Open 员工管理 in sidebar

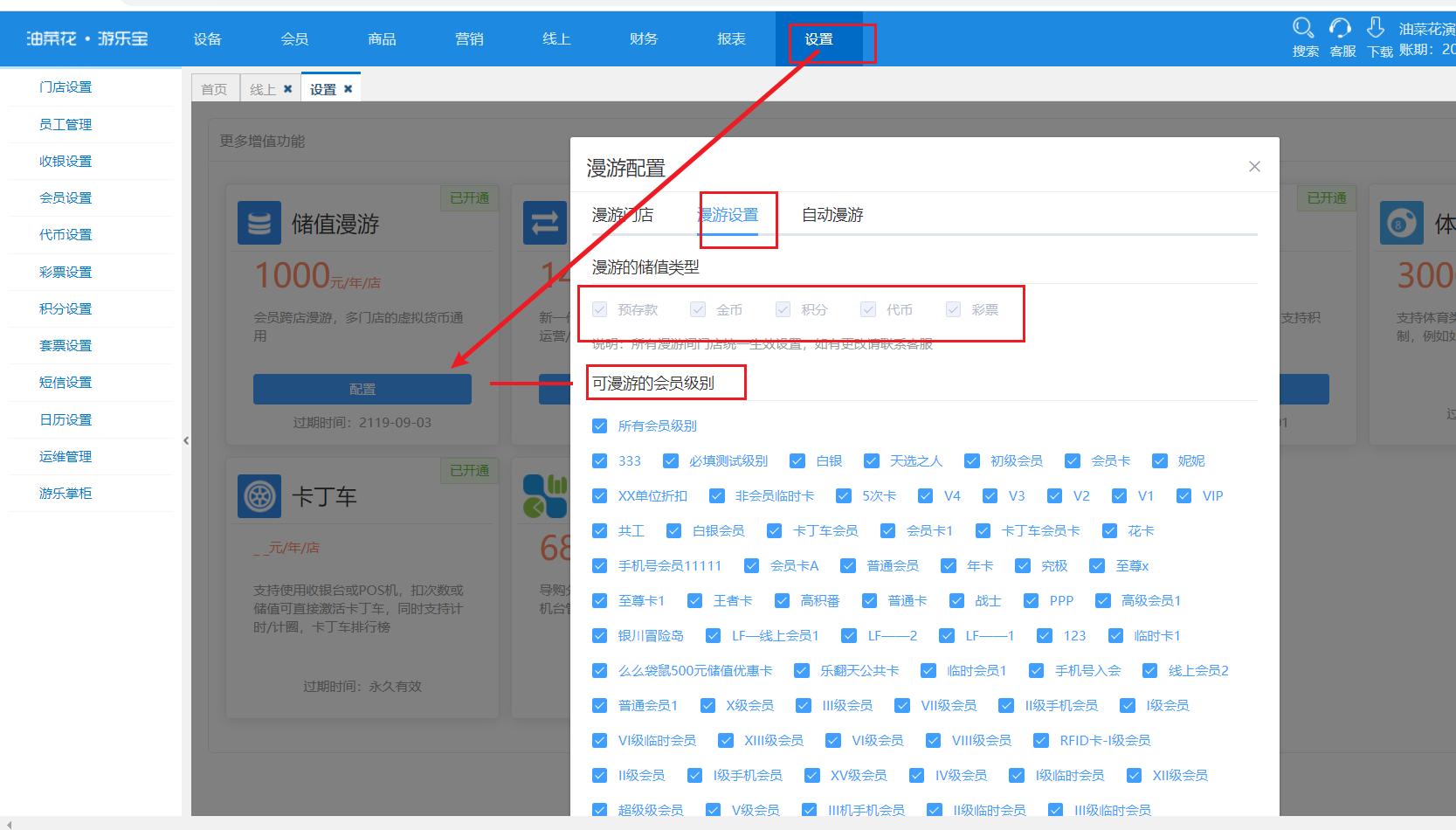tap(66, 125)
